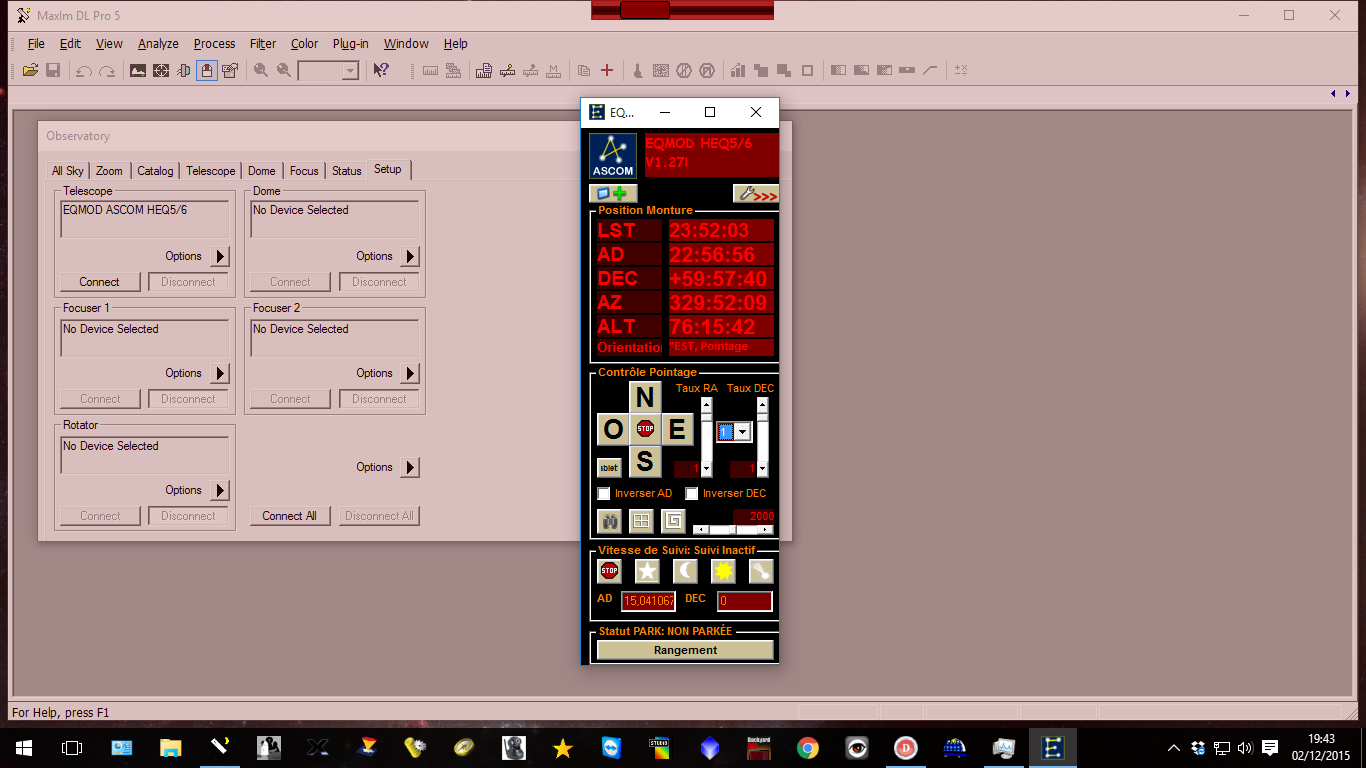Click the EQMOD display mode plus button

point(613,194)
